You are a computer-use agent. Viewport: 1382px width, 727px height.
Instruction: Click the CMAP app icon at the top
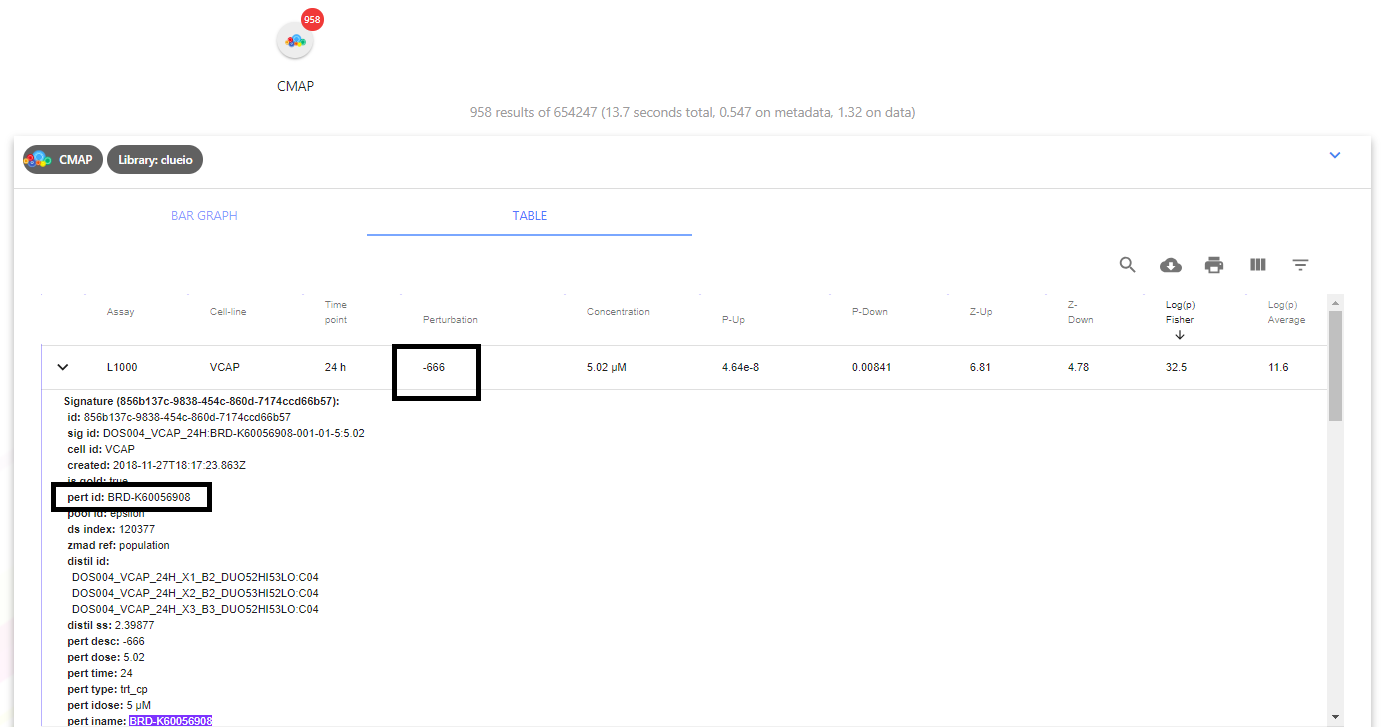click(294, 40)
